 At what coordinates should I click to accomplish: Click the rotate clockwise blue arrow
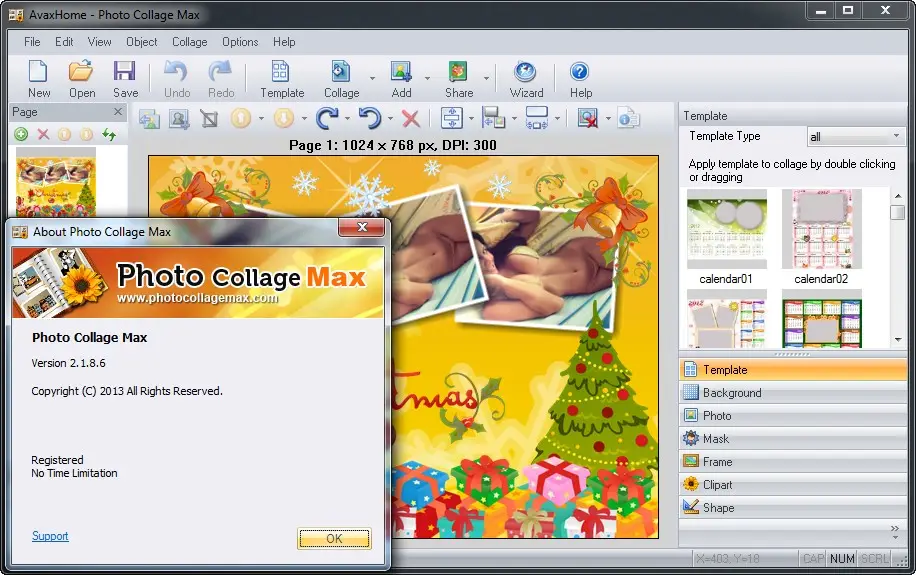coord(327,119)
